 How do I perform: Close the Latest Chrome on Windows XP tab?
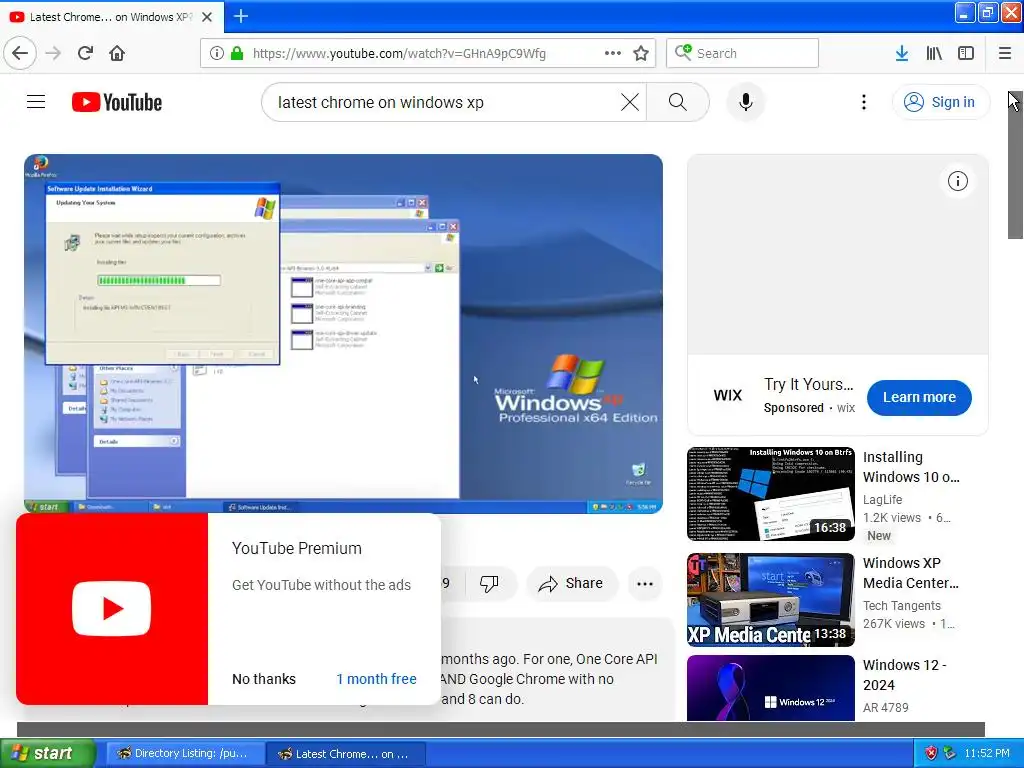(x=207, y=17)
